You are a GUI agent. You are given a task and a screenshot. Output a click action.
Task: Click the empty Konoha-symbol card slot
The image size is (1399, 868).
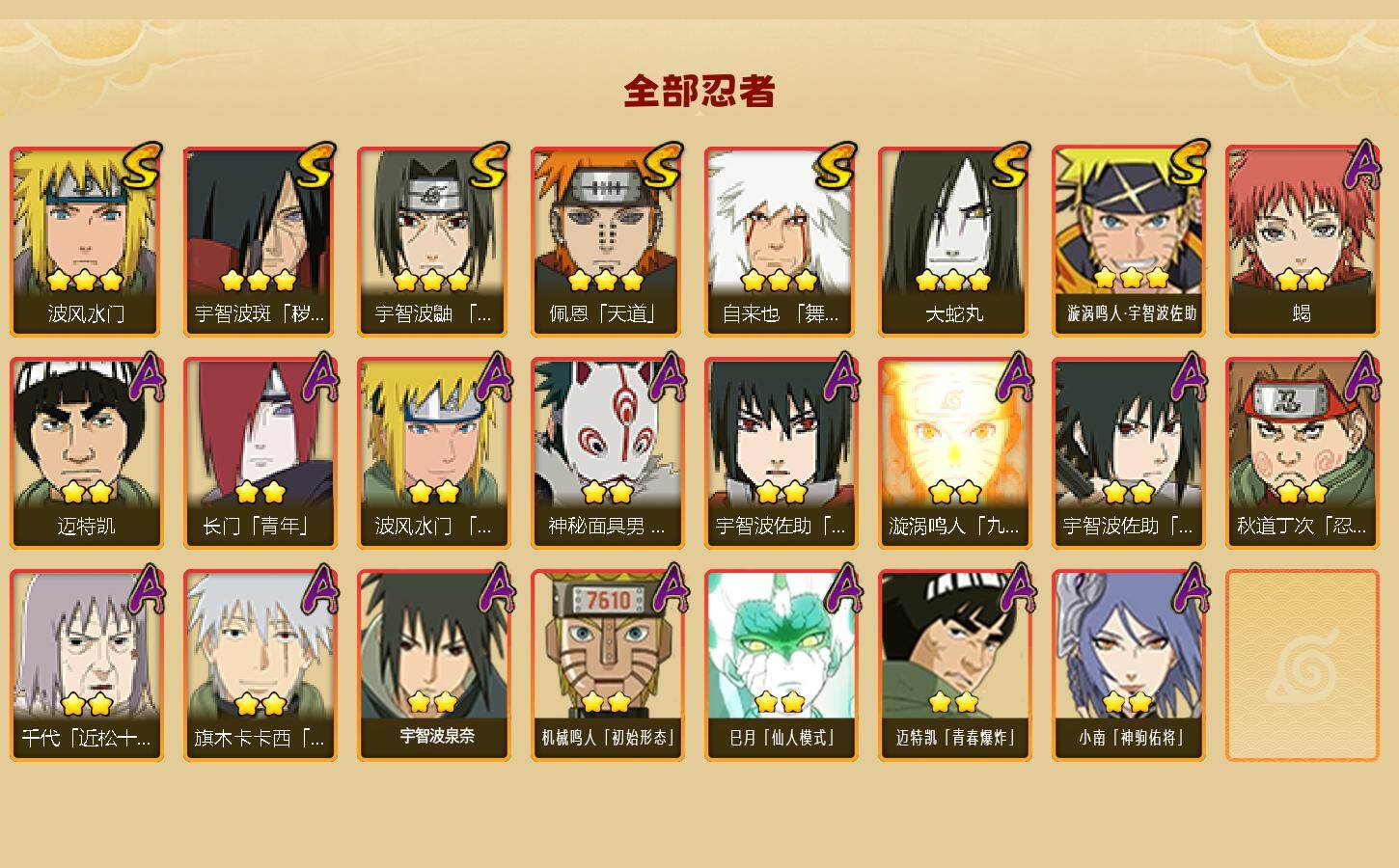(1302, 665)
